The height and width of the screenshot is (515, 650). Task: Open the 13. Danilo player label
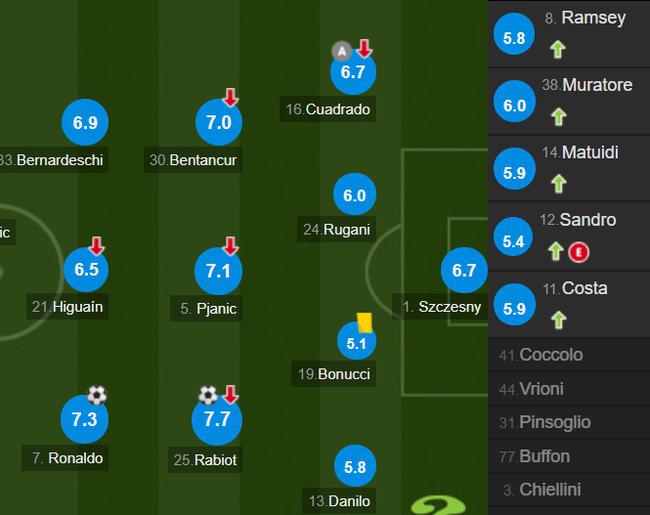pos(340,501)
